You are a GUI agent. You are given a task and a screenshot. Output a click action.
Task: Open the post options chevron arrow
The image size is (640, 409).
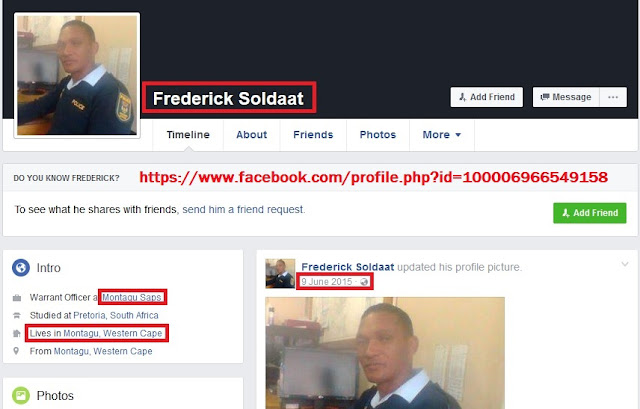[624, 264]
